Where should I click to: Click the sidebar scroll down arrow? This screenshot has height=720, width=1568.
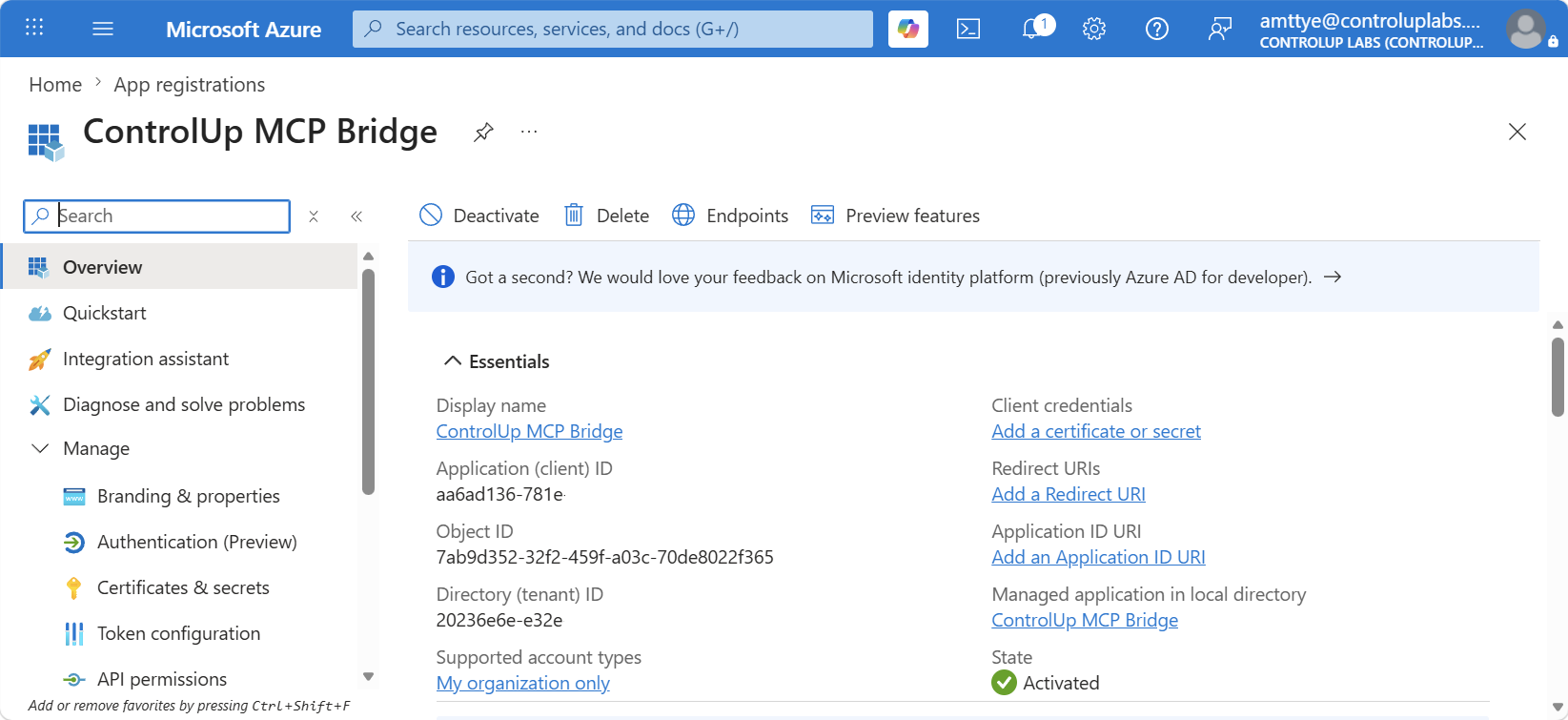click(369, 677)
